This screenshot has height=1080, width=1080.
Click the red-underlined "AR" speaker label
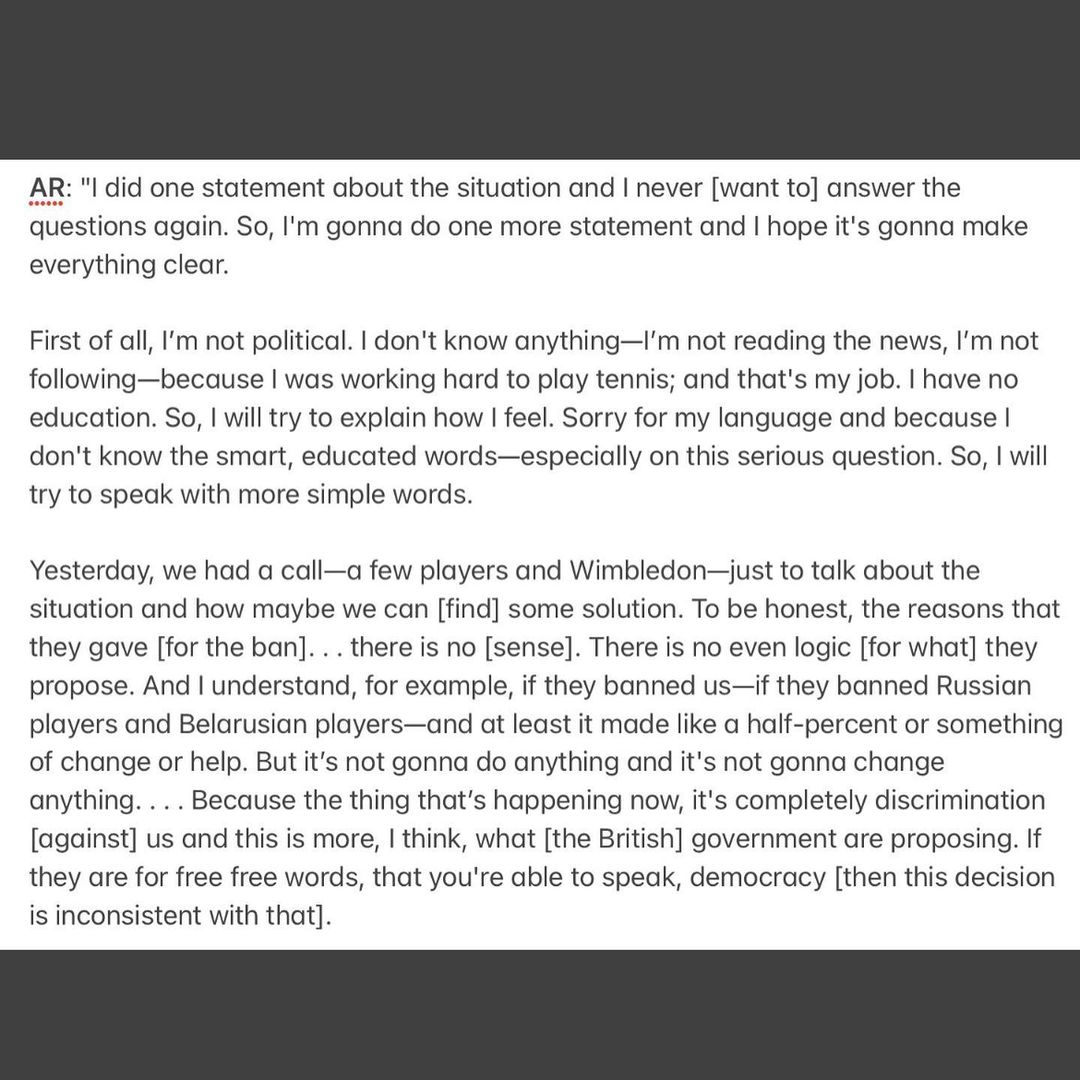point(45,188)
